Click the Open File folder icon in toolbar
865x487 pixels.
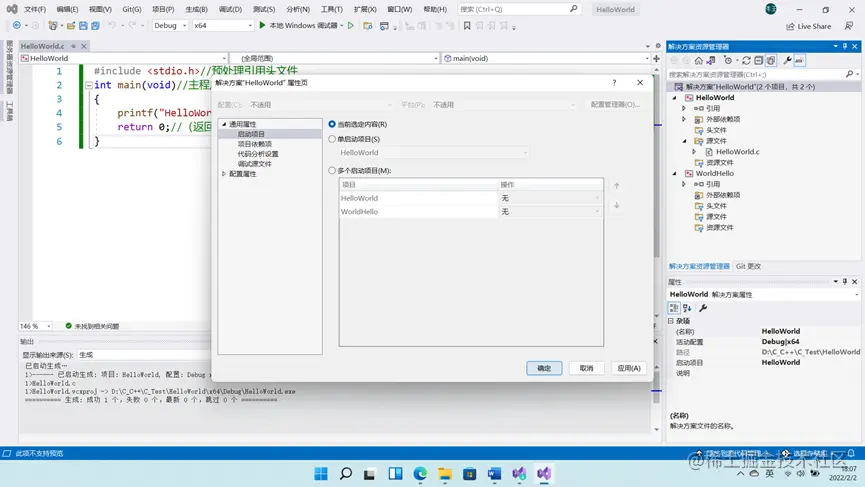71,25
